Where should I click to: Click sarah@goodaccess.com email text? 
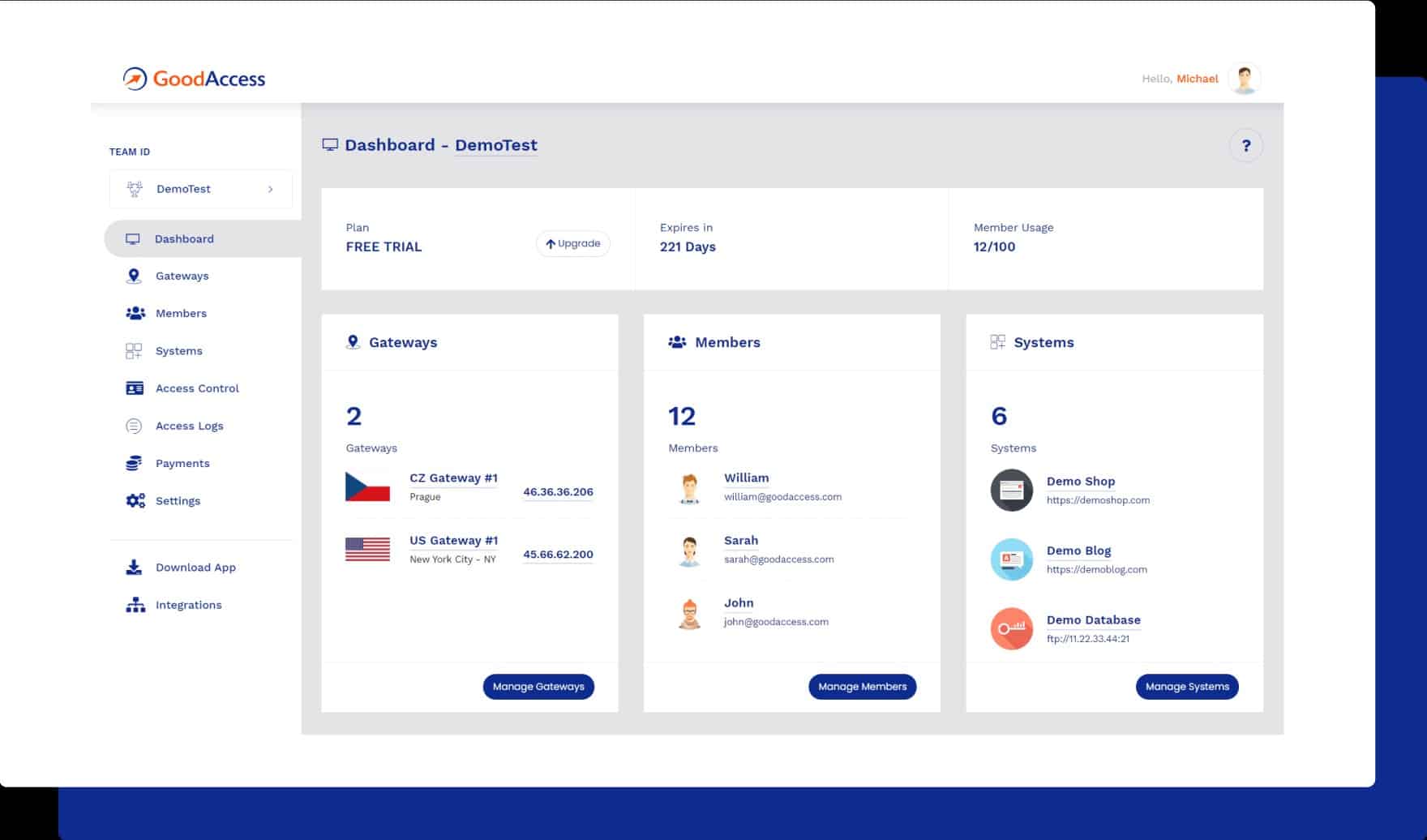click(x=778, y=559)
